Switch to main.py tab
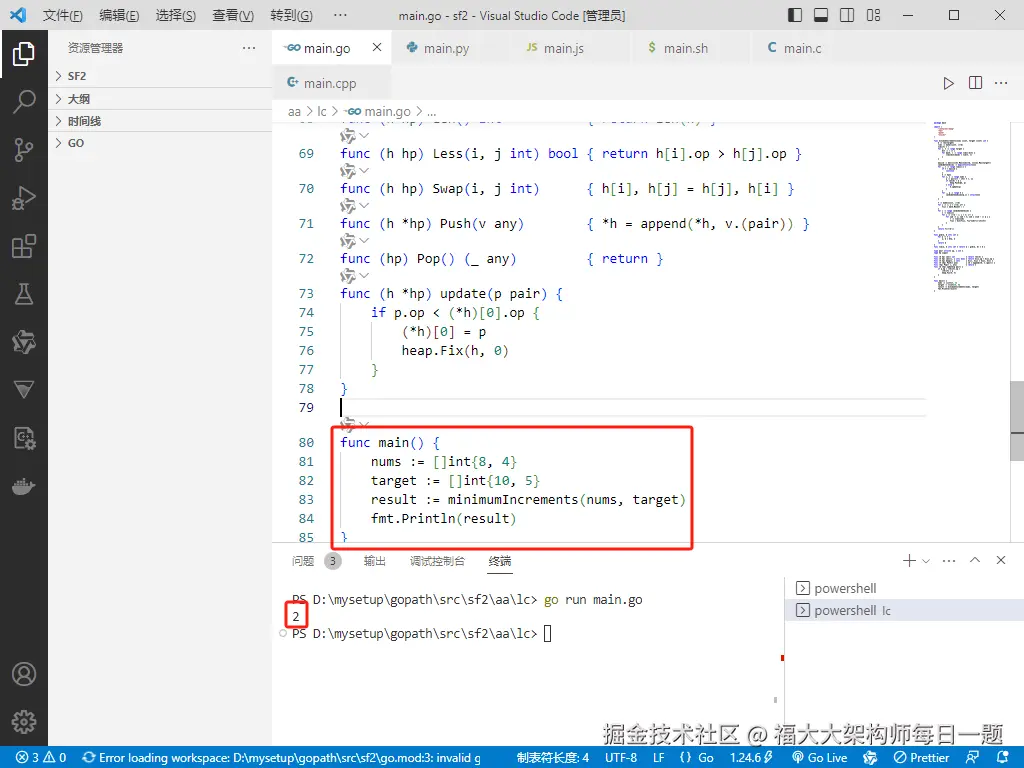1024x768 pixels. coord(446,48)
